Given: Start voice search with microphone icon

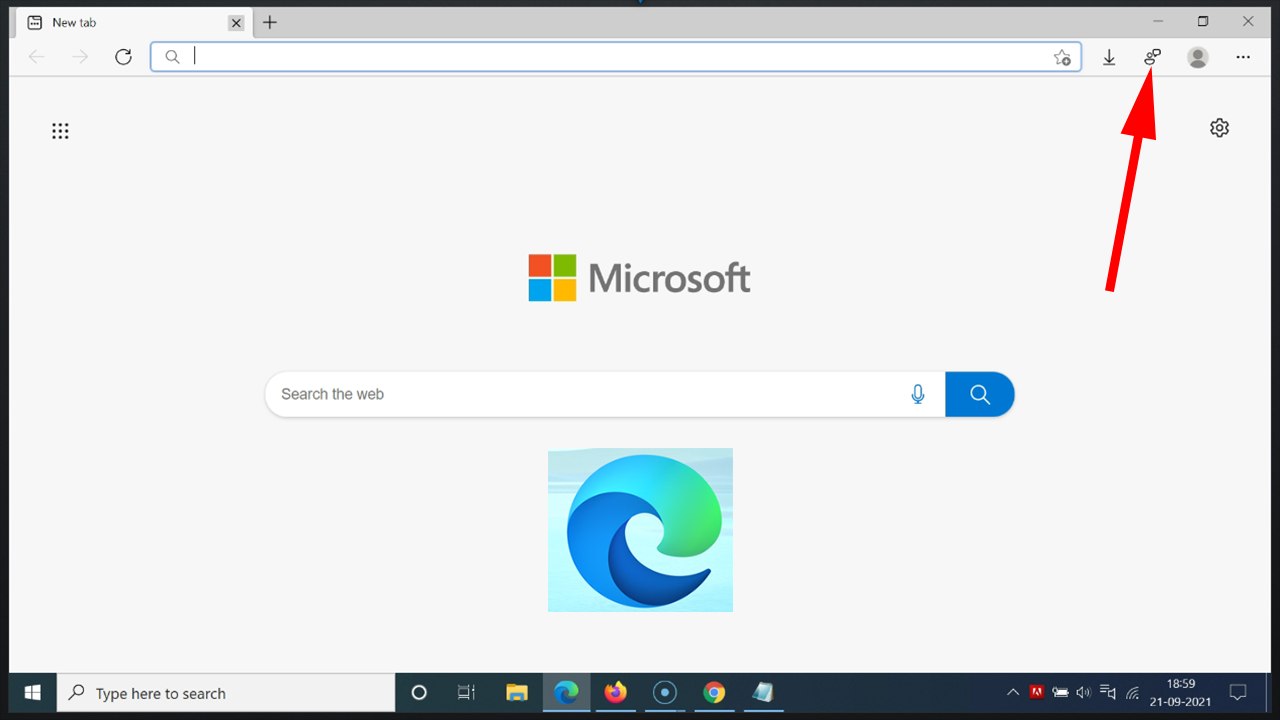Looking at the screenshot, I should click(918, 394).
